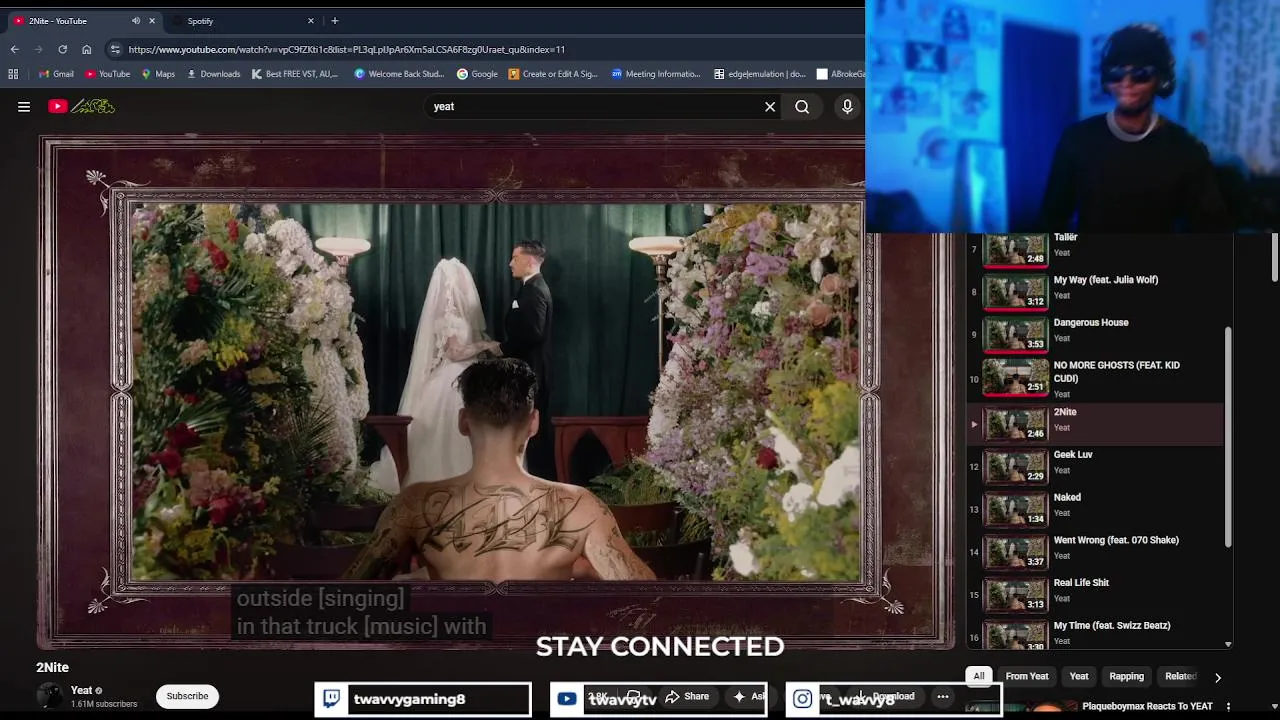The width and height of the screenshot is (1280, 720).
Task: Play 'Dangerous House' from the playlist
Action: point(1095,336)
